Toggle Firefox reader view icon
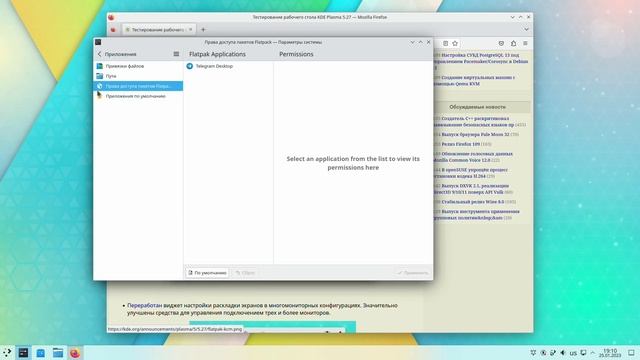Screen dimensions: 640x360 pyautogui.click(x=445, y=43)
